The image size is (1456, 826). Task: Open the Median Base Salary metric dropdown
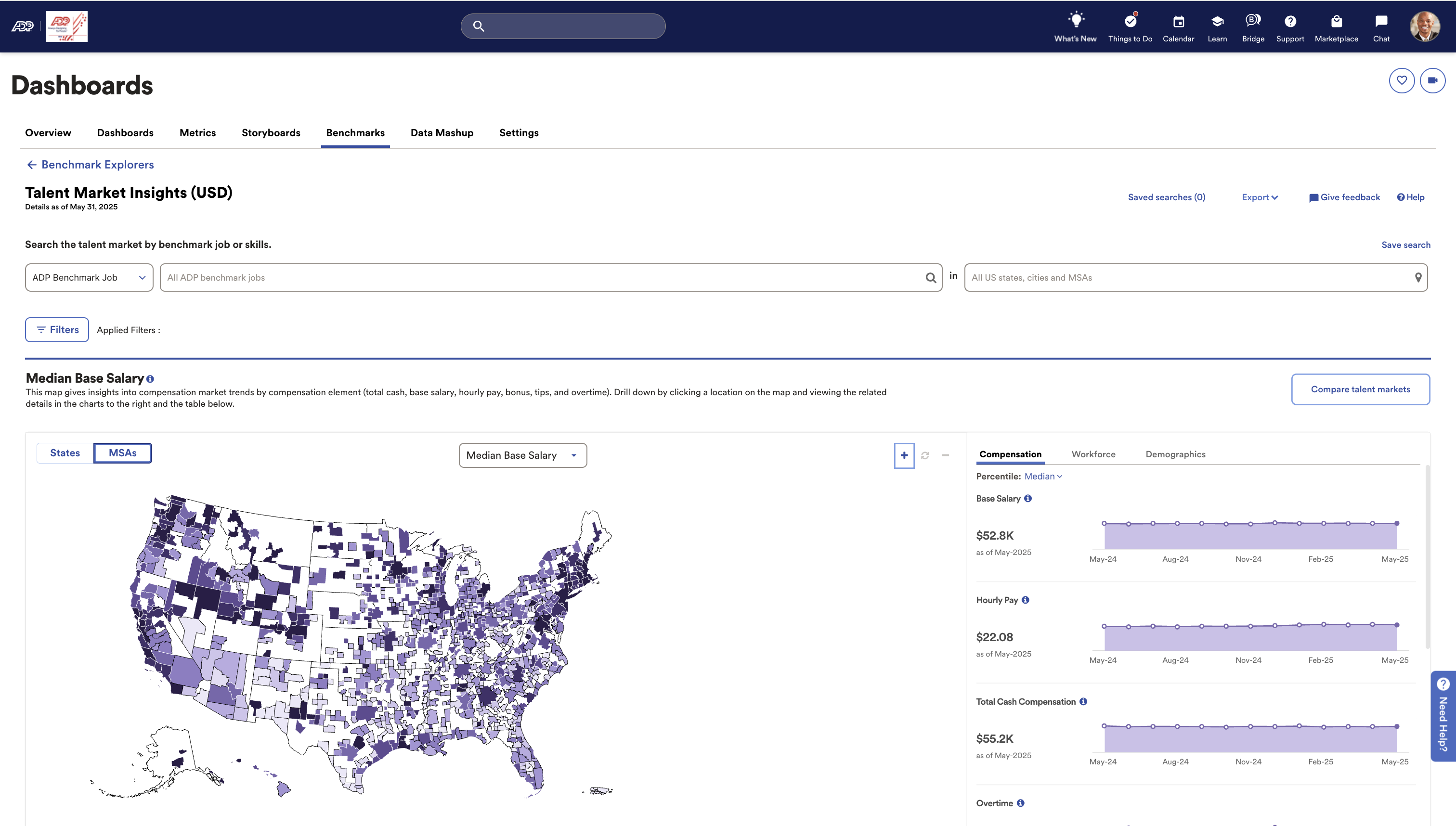(x=522, y=455)
